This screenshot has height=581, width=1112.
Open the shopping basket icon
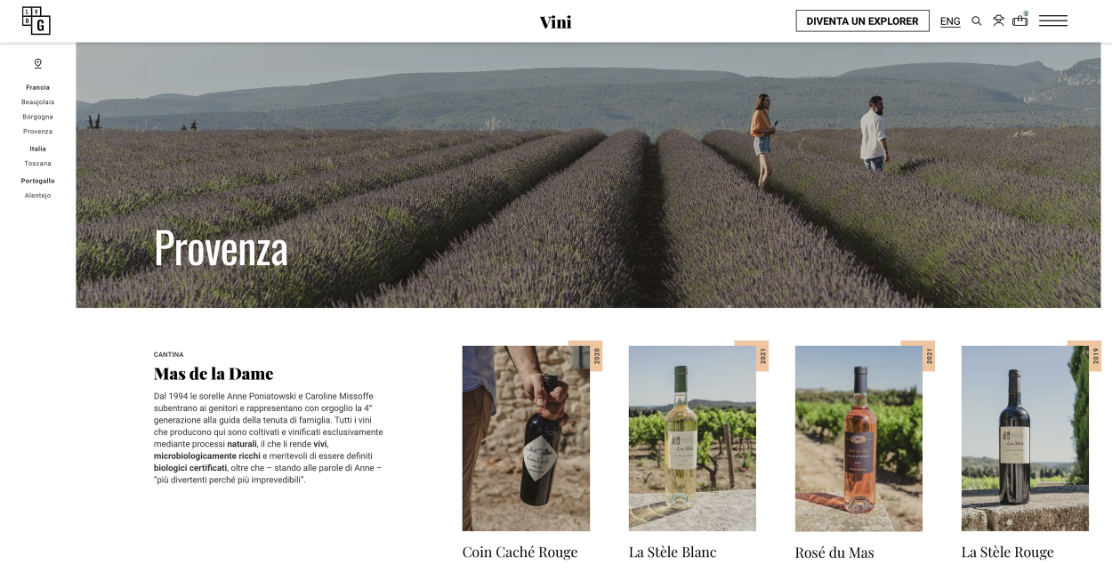1021,20
